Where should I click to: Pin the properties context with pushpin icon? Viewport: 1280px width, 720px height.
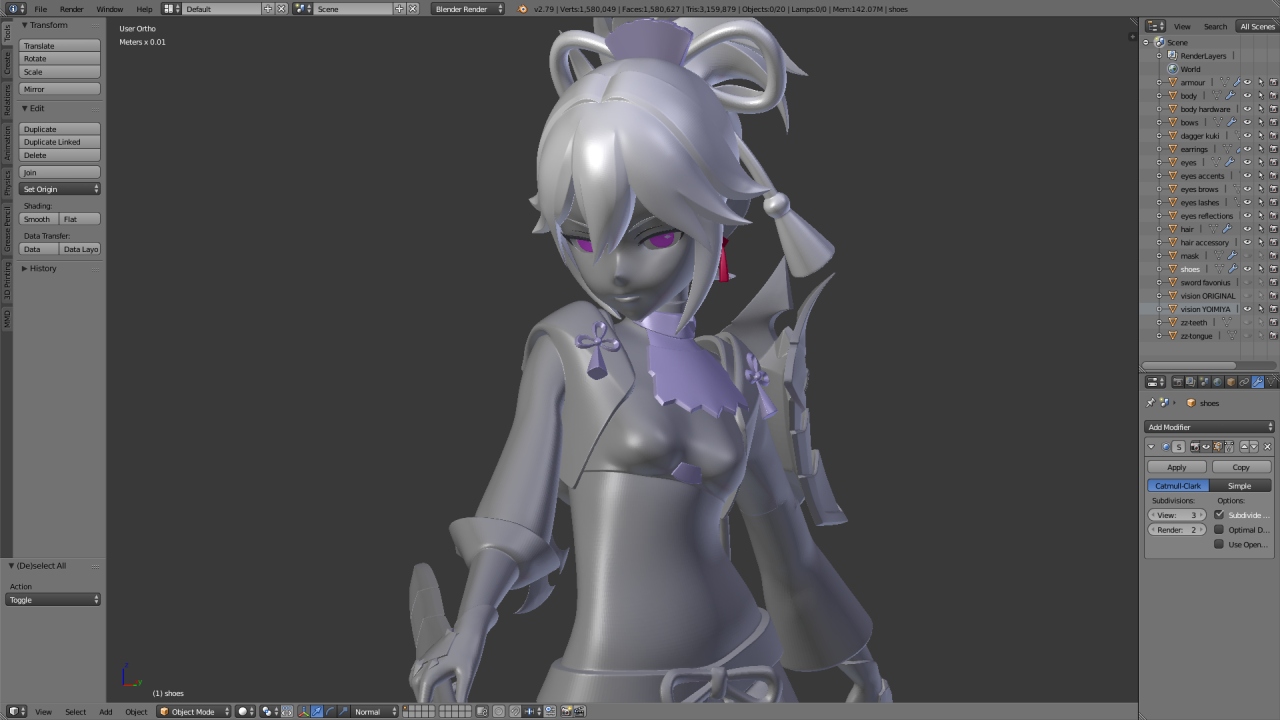(x=1150, y=403)
